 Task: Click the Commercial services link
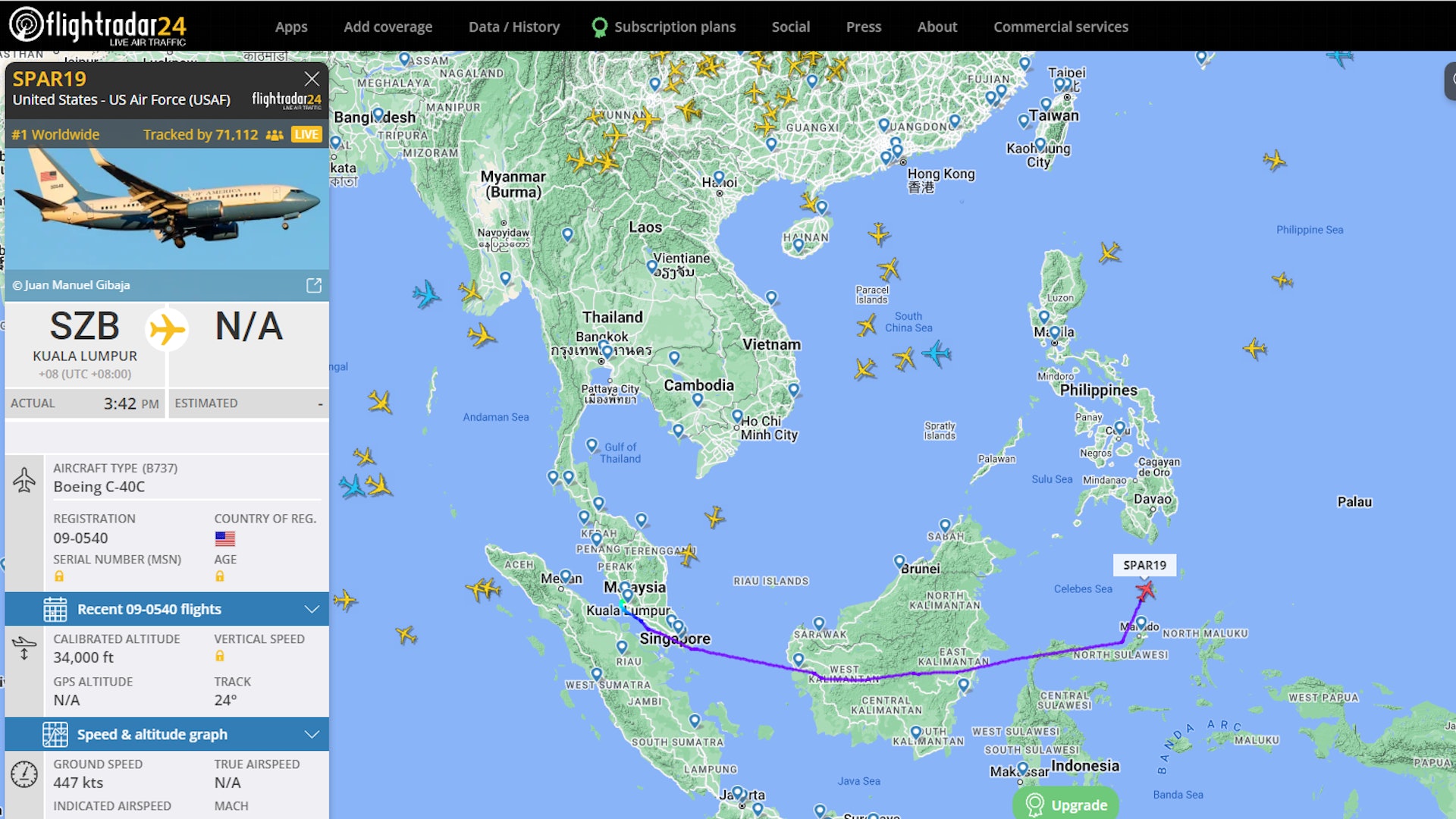tap(1060, 27)
